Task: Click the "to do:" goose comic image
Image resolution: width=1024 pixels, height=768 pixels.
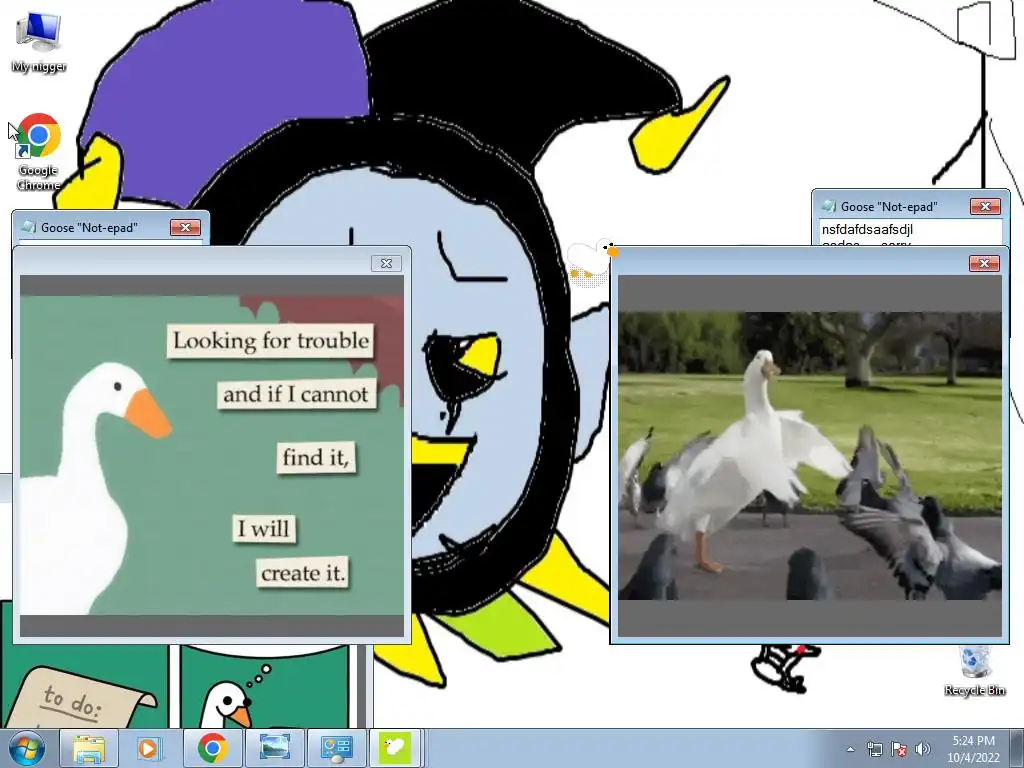Action: (85, 686)
